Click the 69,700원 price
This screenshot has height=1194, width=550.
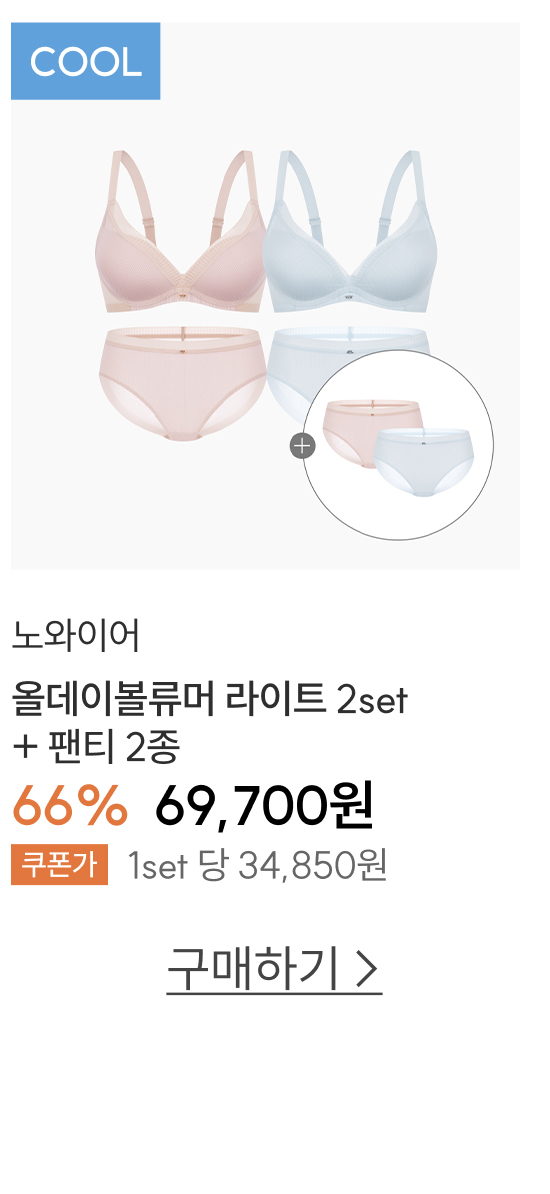click(264, 806)
